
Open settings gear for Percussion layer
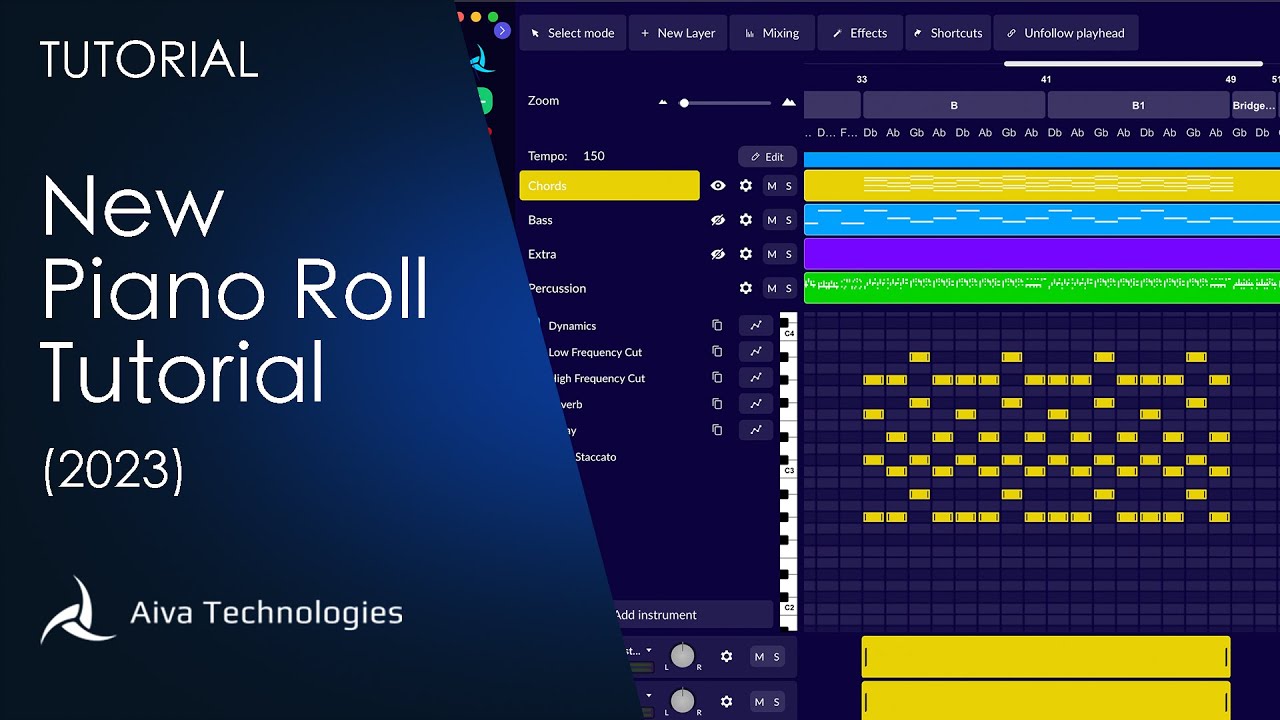pyautogui.click(x=745, y=288)
